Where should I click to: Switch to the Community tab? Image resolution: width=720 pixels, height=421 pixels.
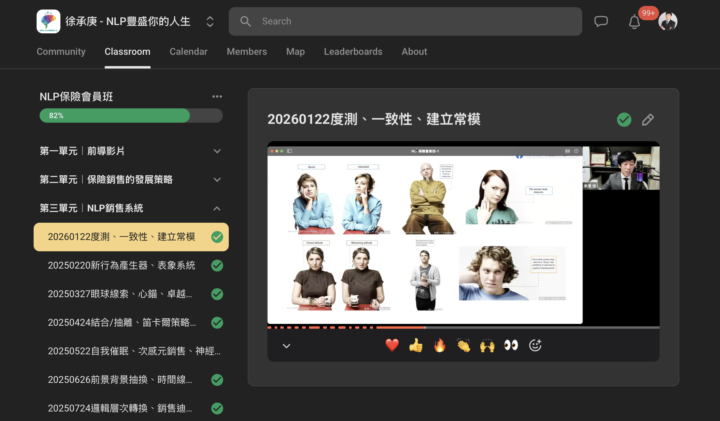(x=61, y=51)
